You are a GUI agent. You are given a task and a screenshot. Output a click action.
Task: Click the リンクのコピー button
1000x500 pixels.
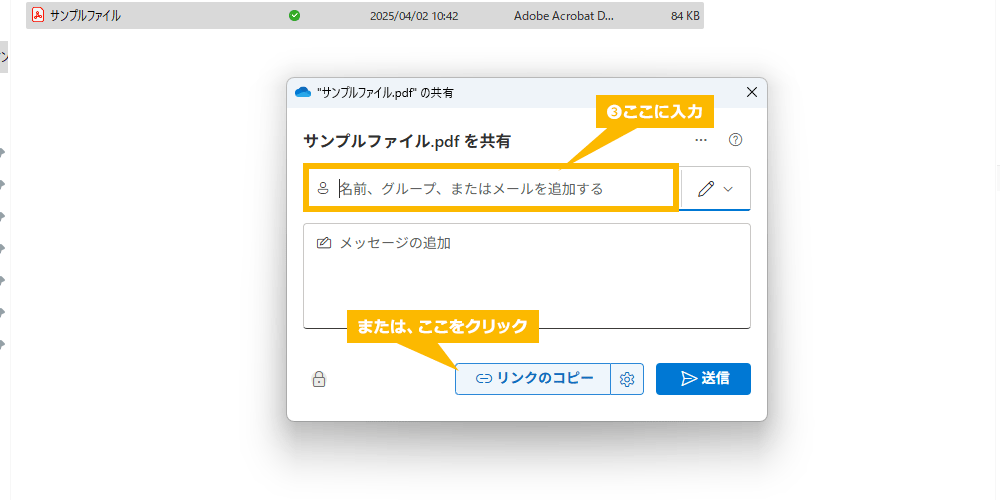pyautogui.click(x=533, y=379)
